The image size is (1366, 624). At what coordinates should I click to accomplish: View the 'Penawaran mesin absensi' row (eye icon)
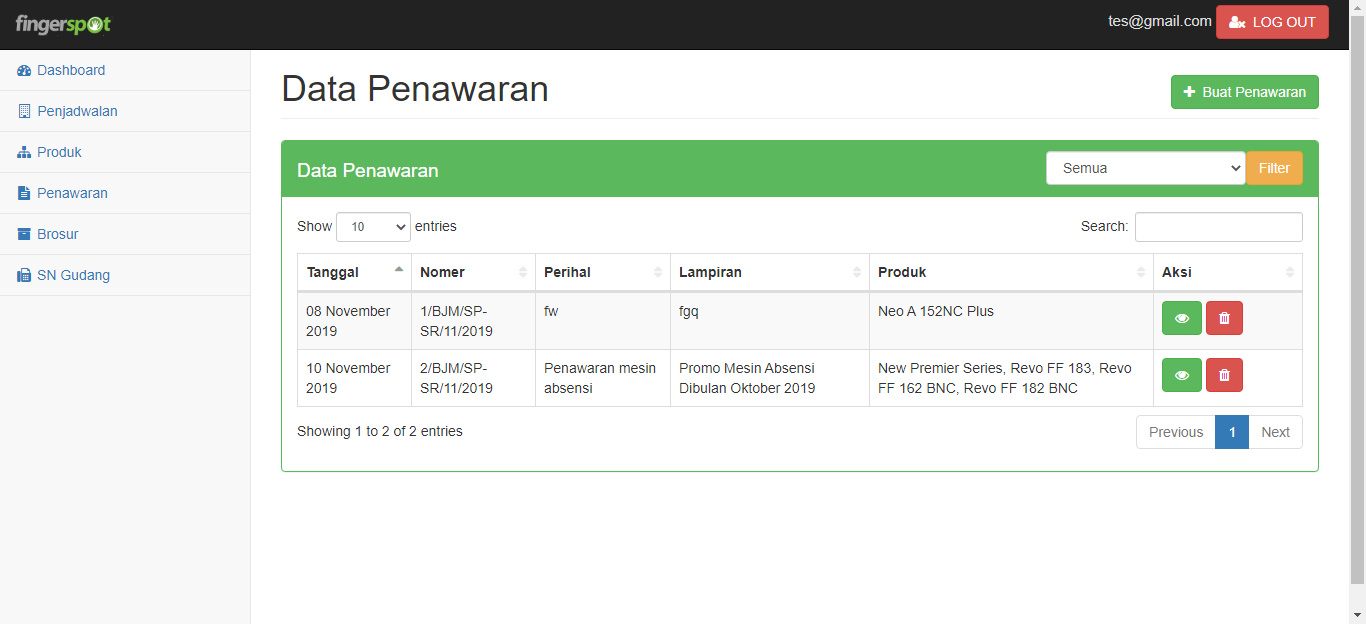point(1181,375)
